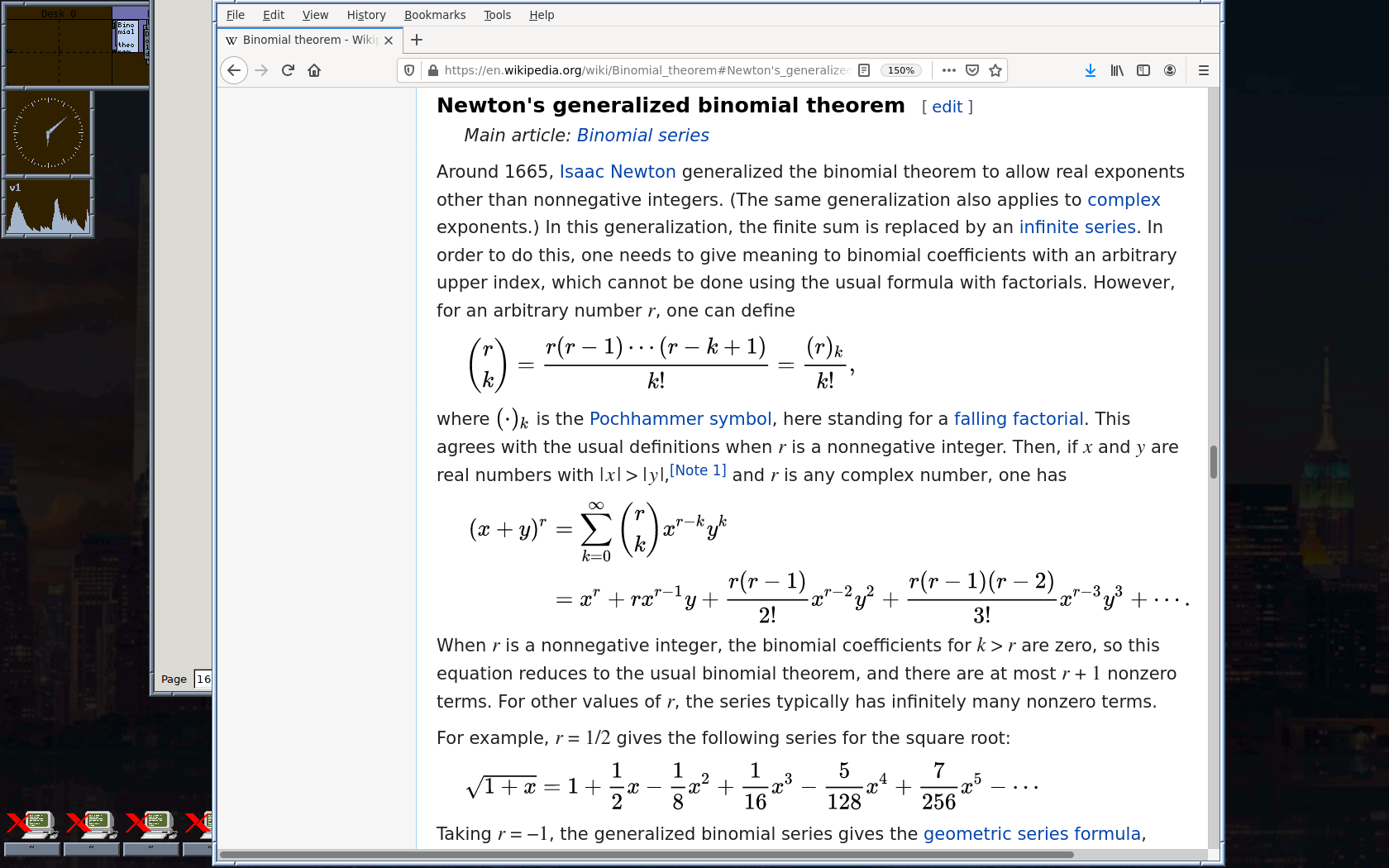Click the URL address bar field
This screenshot has height=868, width=1389.
tap(645, 70)
